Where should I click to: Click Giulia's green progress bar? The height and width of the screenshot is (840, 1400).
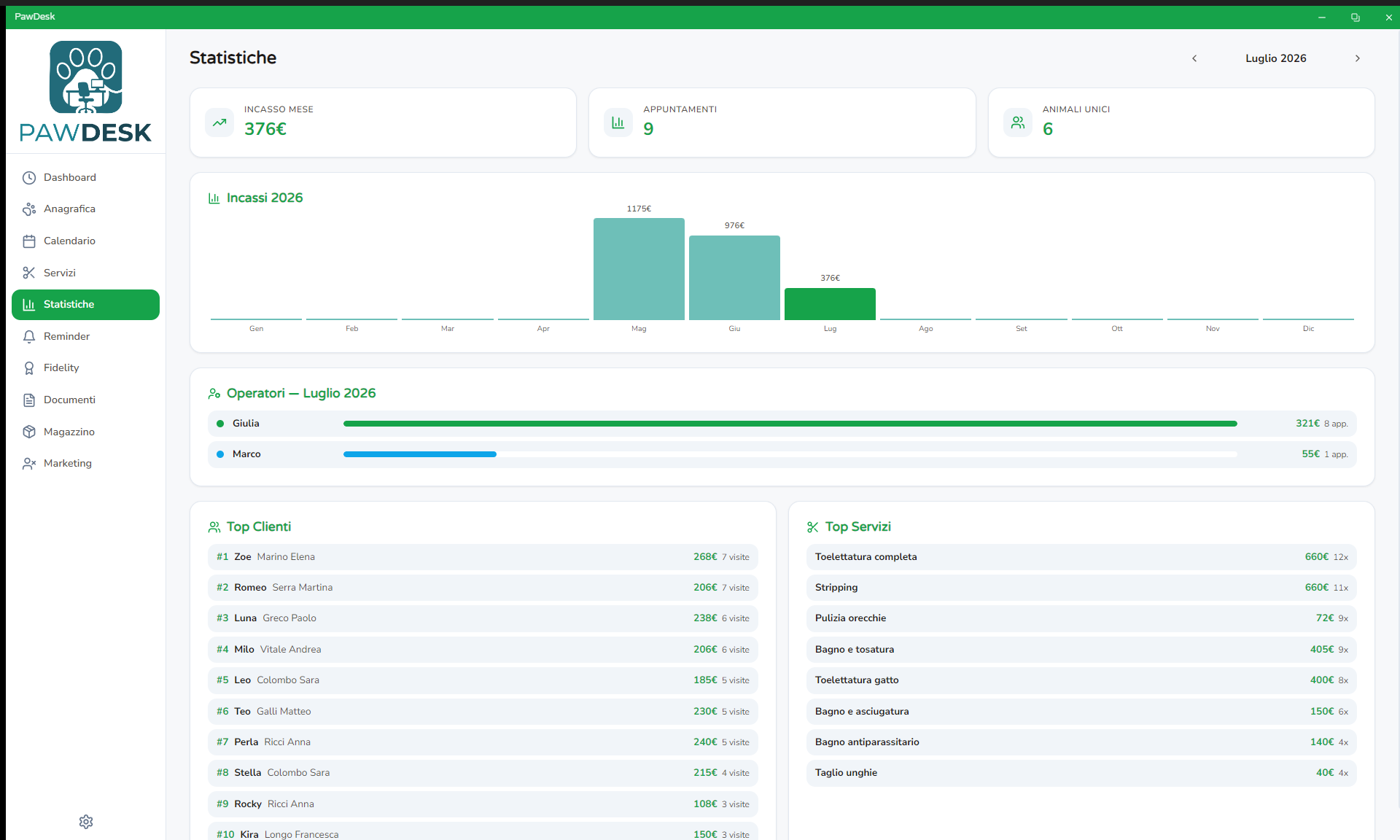coord(790,424)
